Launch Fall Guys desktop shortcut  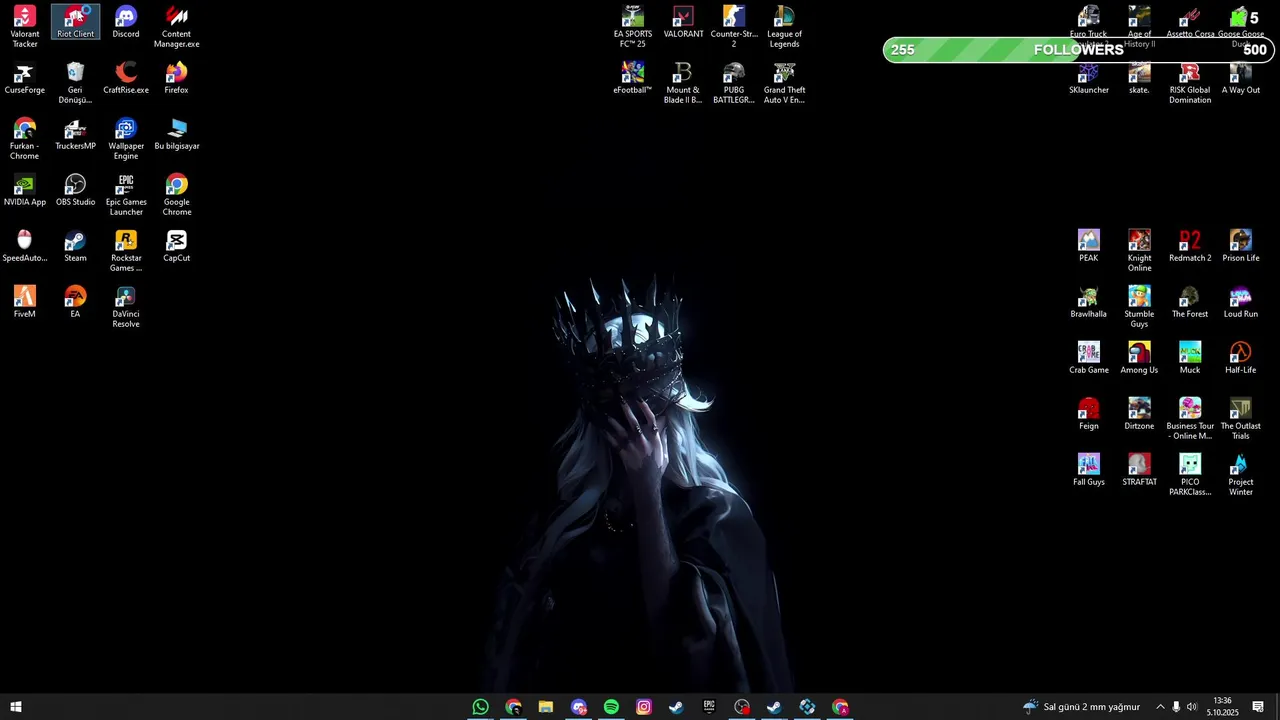pyautogui.click(x=1089, y=470)
